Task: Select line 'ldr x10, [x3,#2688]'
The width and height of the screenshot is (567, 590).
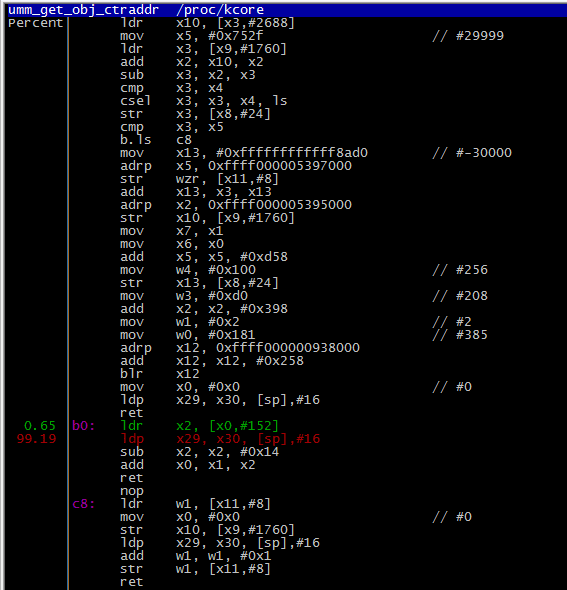Action: [207, 23]
